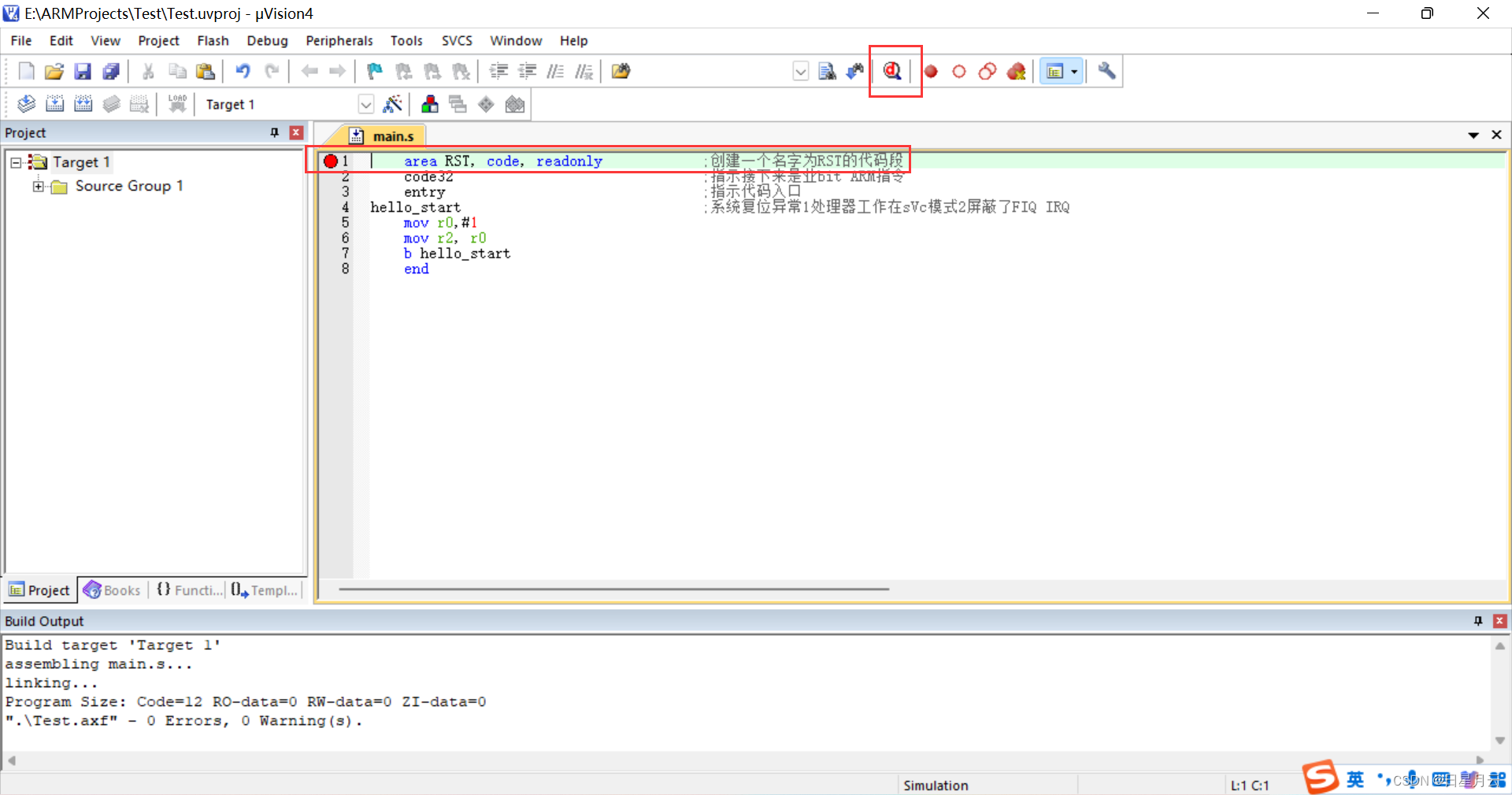Open editor tab list dropdown arrow
Screen dimensions: 1512x795
pos(1473,136)
